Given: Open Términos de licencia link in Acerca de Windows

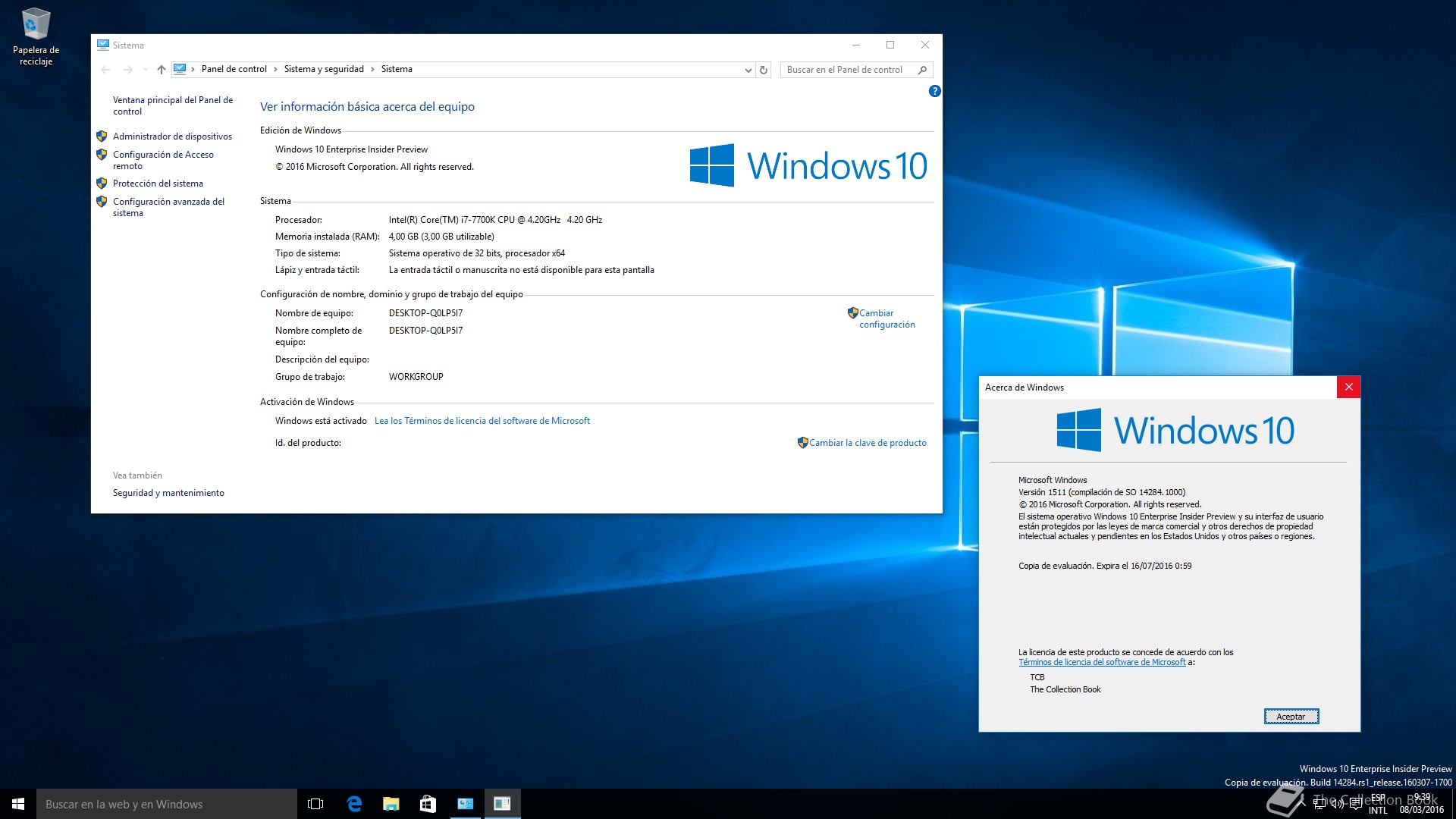Looking at the screenshot, I should pos(1102,662).
